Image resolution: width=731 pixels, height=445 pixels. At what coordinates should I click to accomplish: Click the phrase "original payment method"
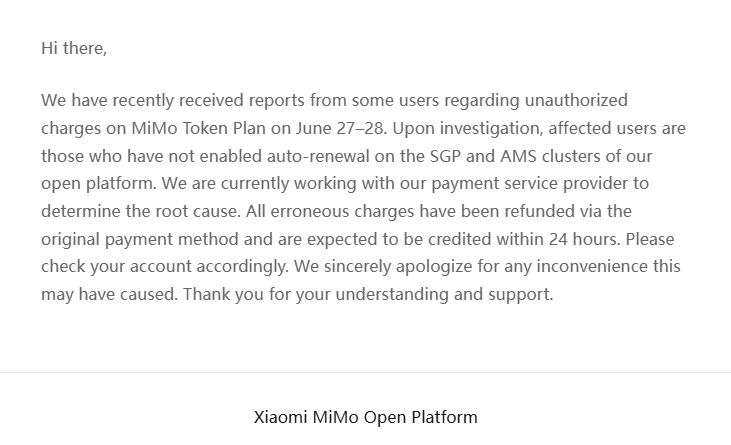click(140, 239)
